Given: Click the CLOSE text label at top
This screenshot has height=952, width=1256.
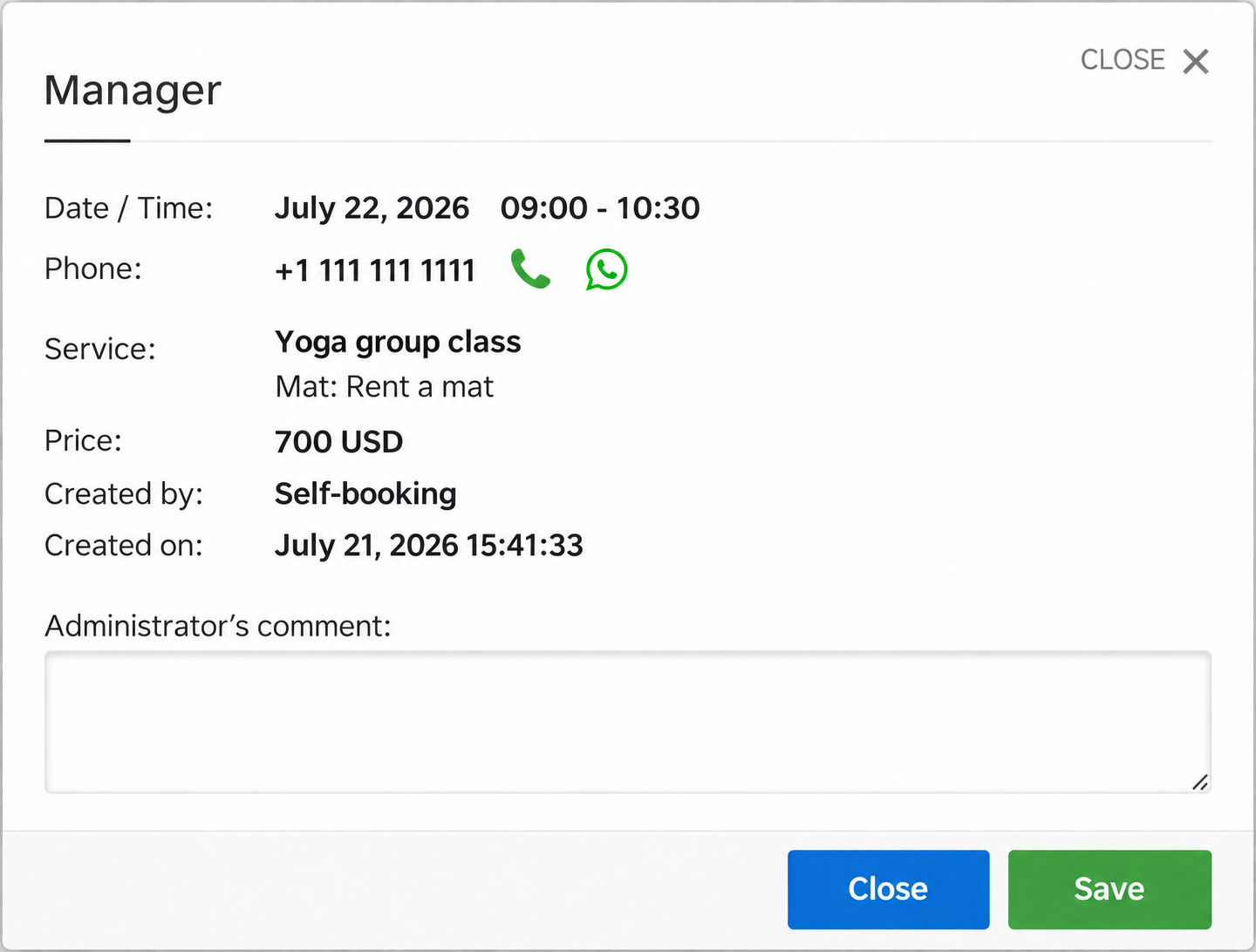Looking at the screenshot, I should tap(1123, 59).
